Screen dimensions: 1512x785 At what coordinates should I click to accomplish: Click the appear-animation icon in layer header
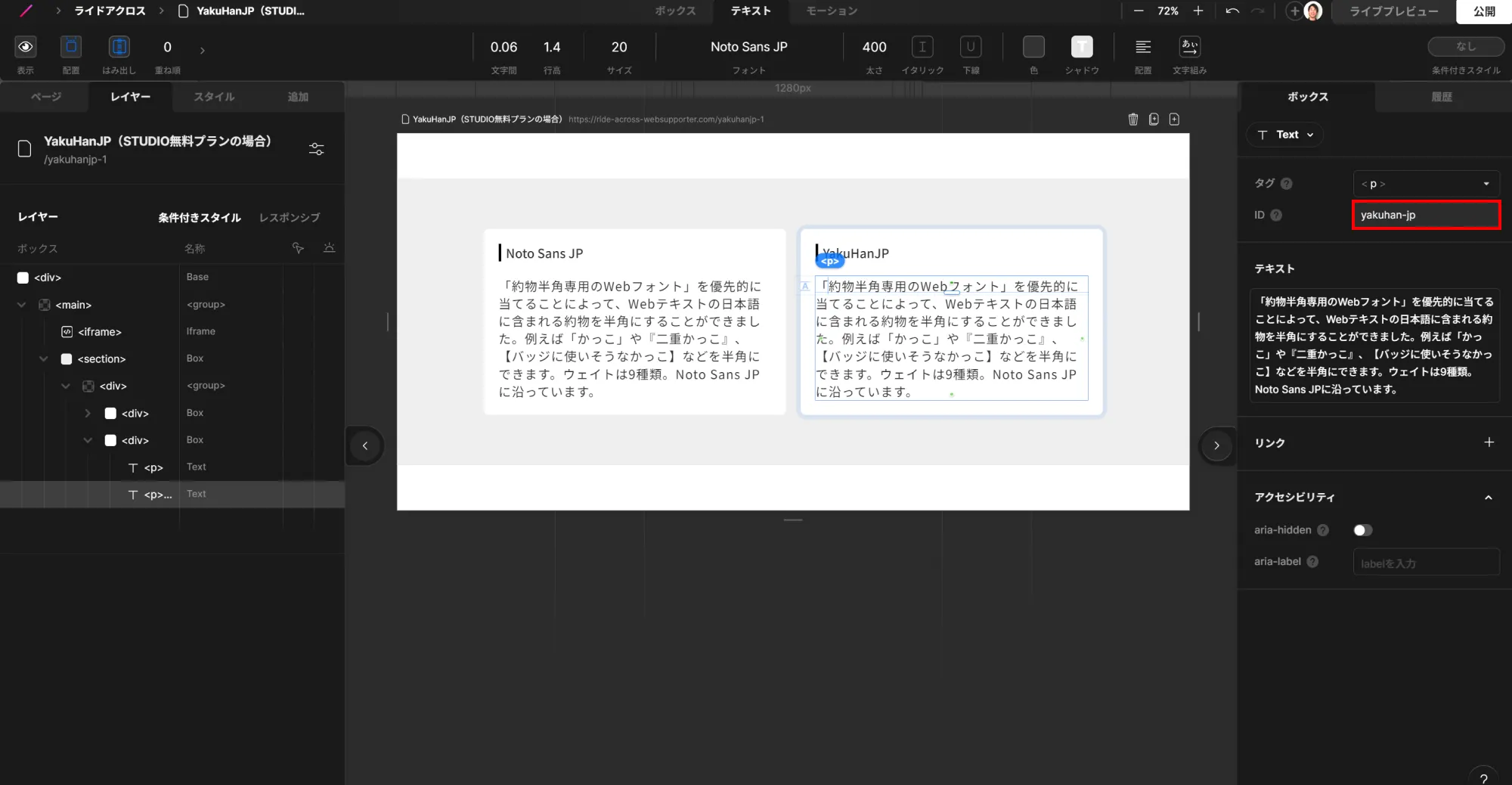pos(329,247)
